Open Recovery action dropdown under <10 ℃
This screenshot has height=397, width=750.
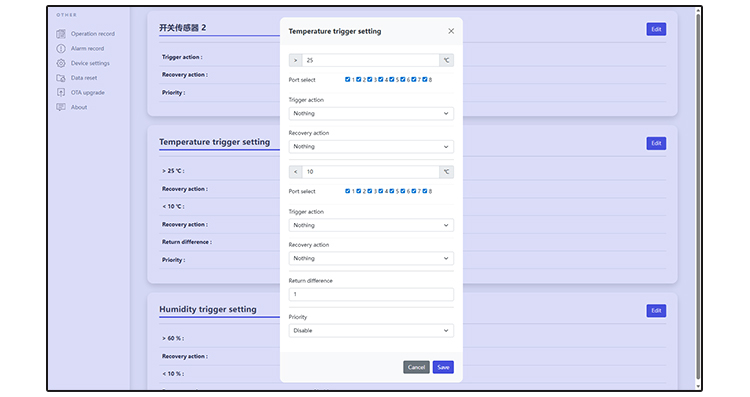tap(371, 258)
